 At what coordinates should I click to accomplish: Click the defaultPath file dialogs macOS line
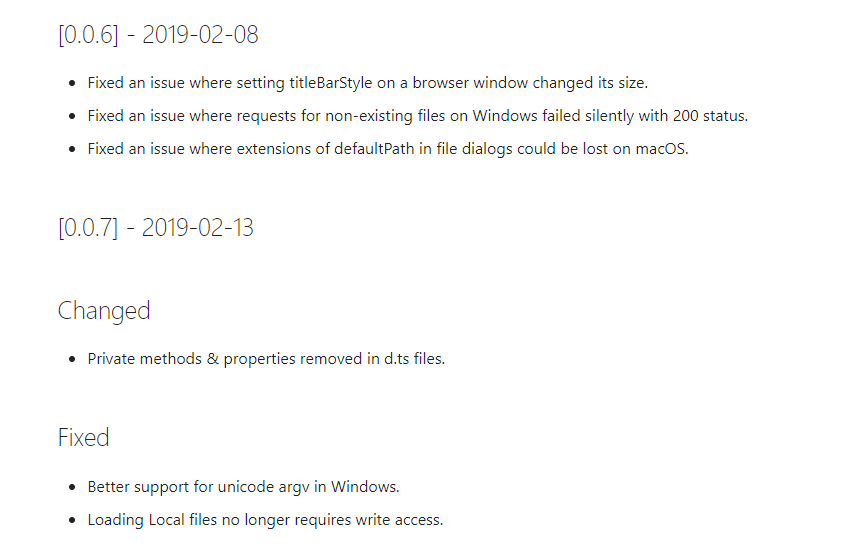tap(388, 149)
